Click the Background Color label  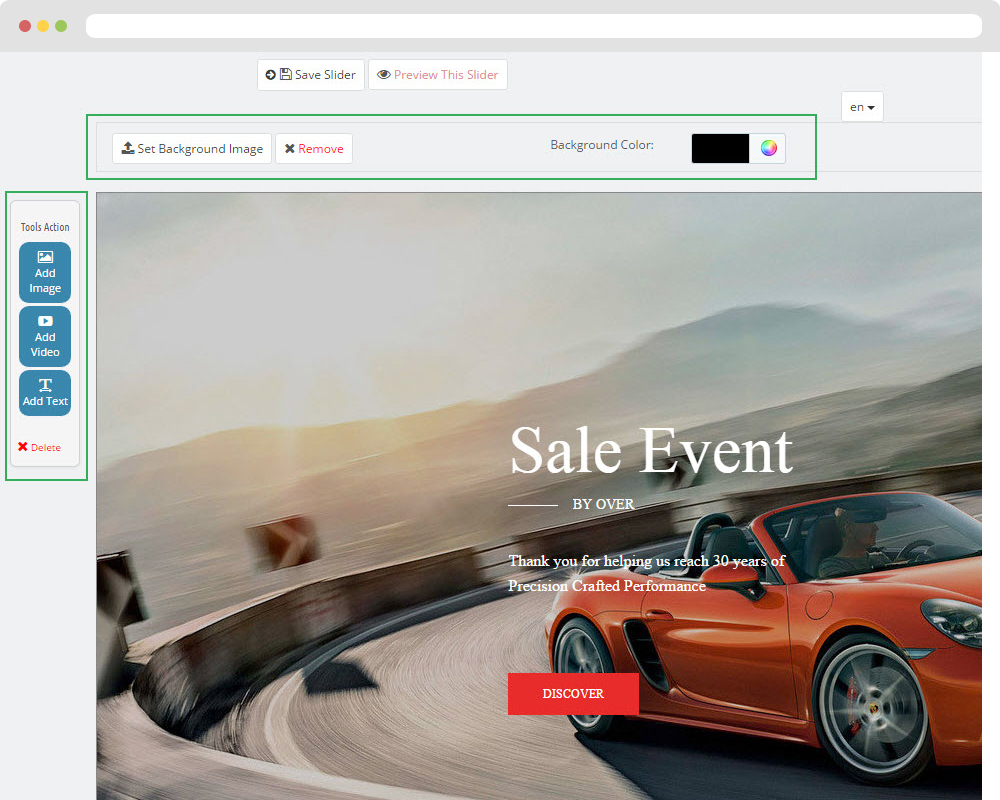(x=602, y=145)
